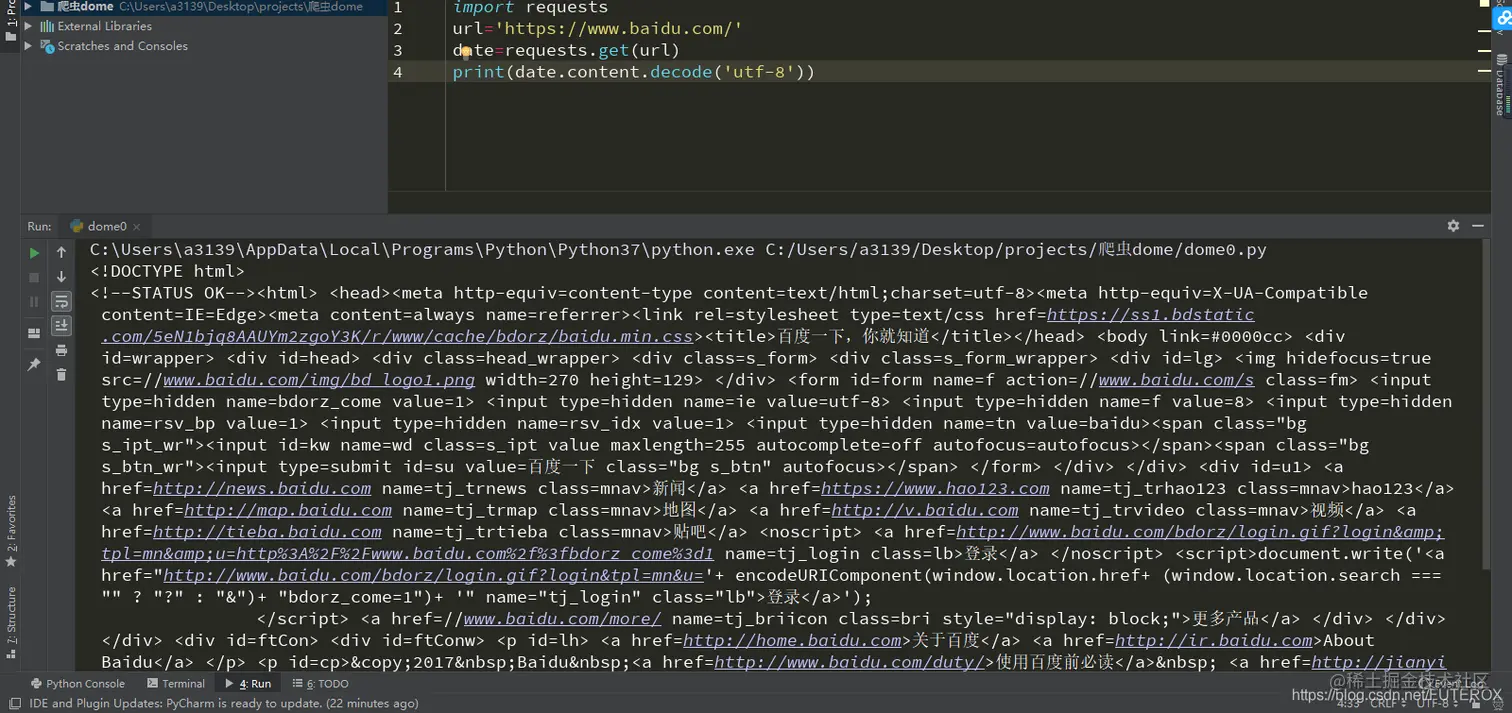The image size is (1512, 713).
Task: Click the url assignment on line 2
Action: tap(597, 29)
